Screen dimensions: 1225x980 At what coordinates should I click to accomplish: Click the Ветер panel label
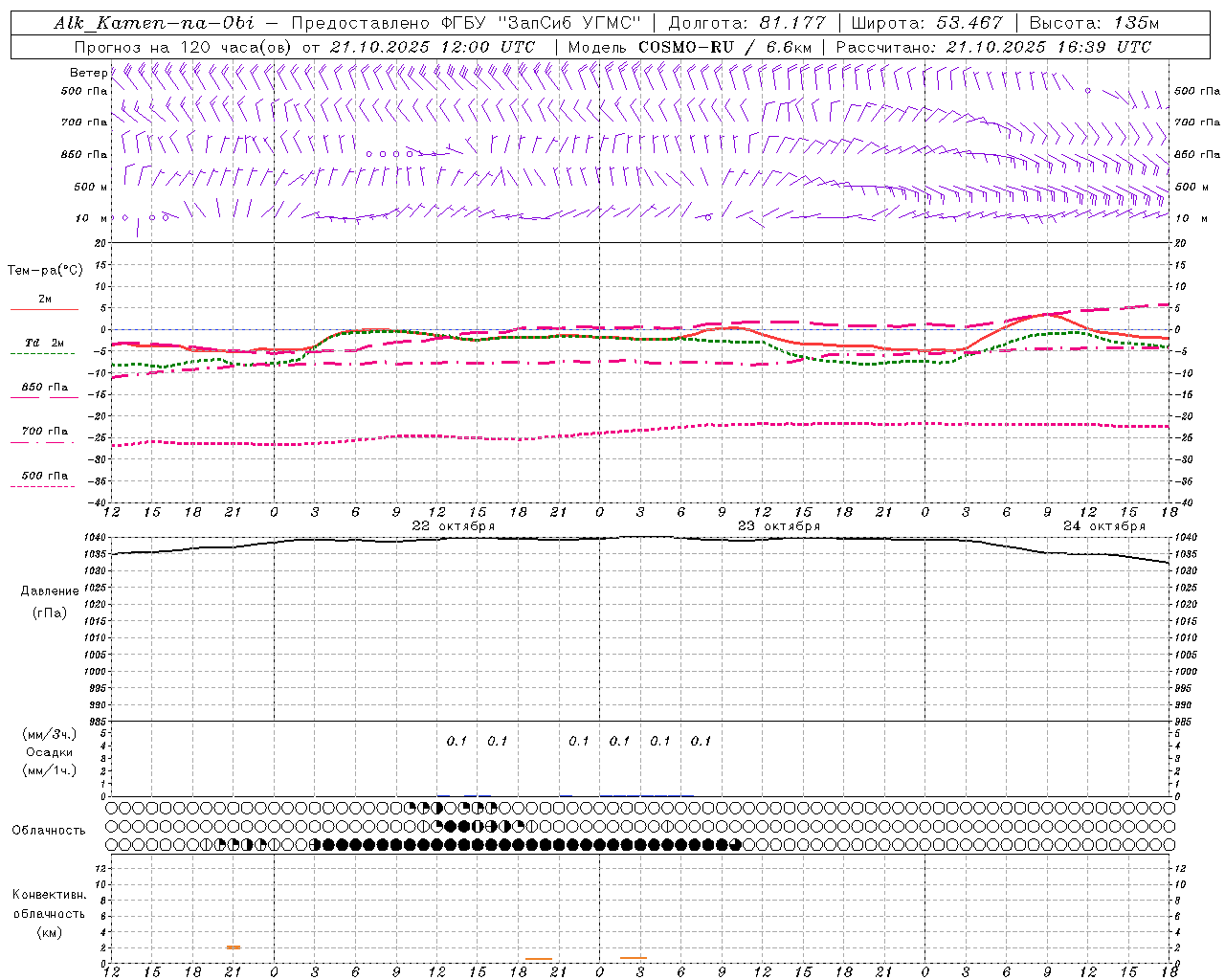pyautogui.click(x=89, y=73)
